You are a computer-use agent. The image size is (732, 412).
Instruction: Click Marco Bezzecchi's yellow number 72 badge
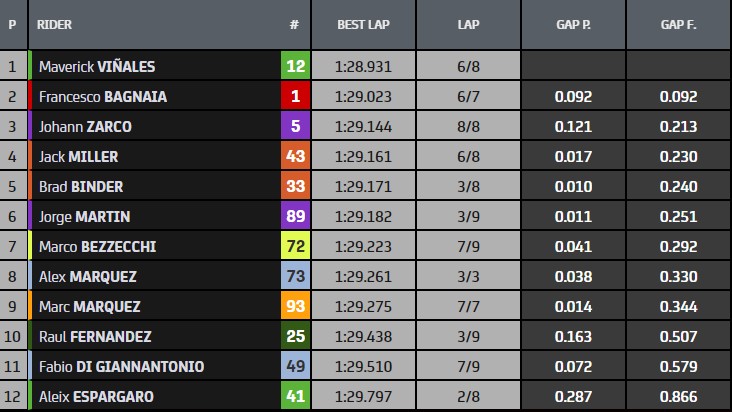[x=295, y=247]
